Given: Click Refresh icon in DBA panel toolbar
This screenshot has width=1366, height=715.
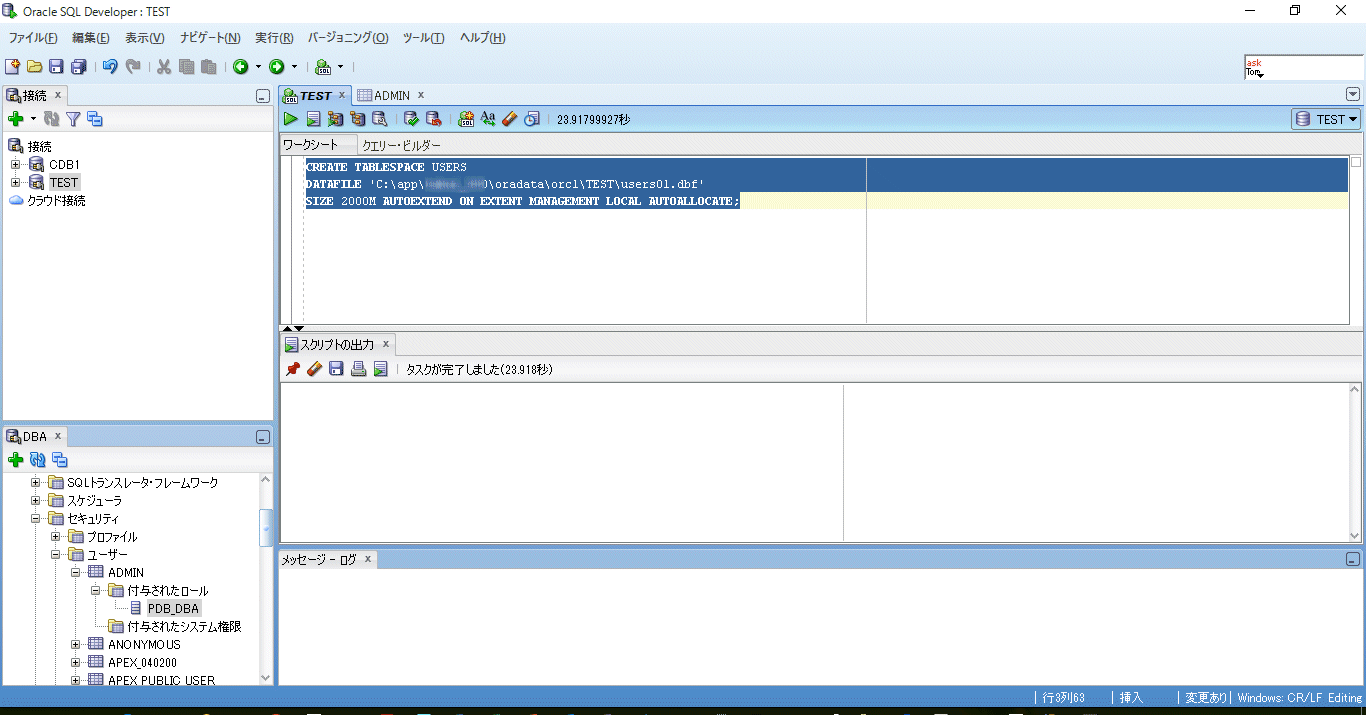Looking at the screenshot, I should click(x=38, y=460).
